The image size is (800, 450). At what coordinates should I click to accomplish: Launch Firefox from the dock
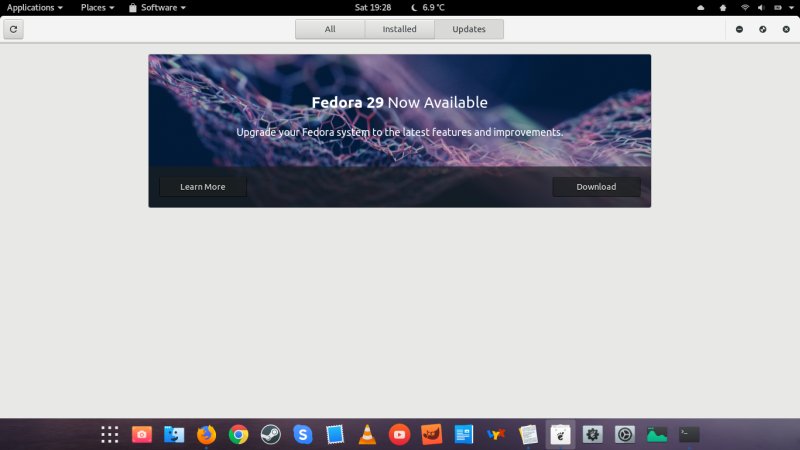[x=206, y=435]
